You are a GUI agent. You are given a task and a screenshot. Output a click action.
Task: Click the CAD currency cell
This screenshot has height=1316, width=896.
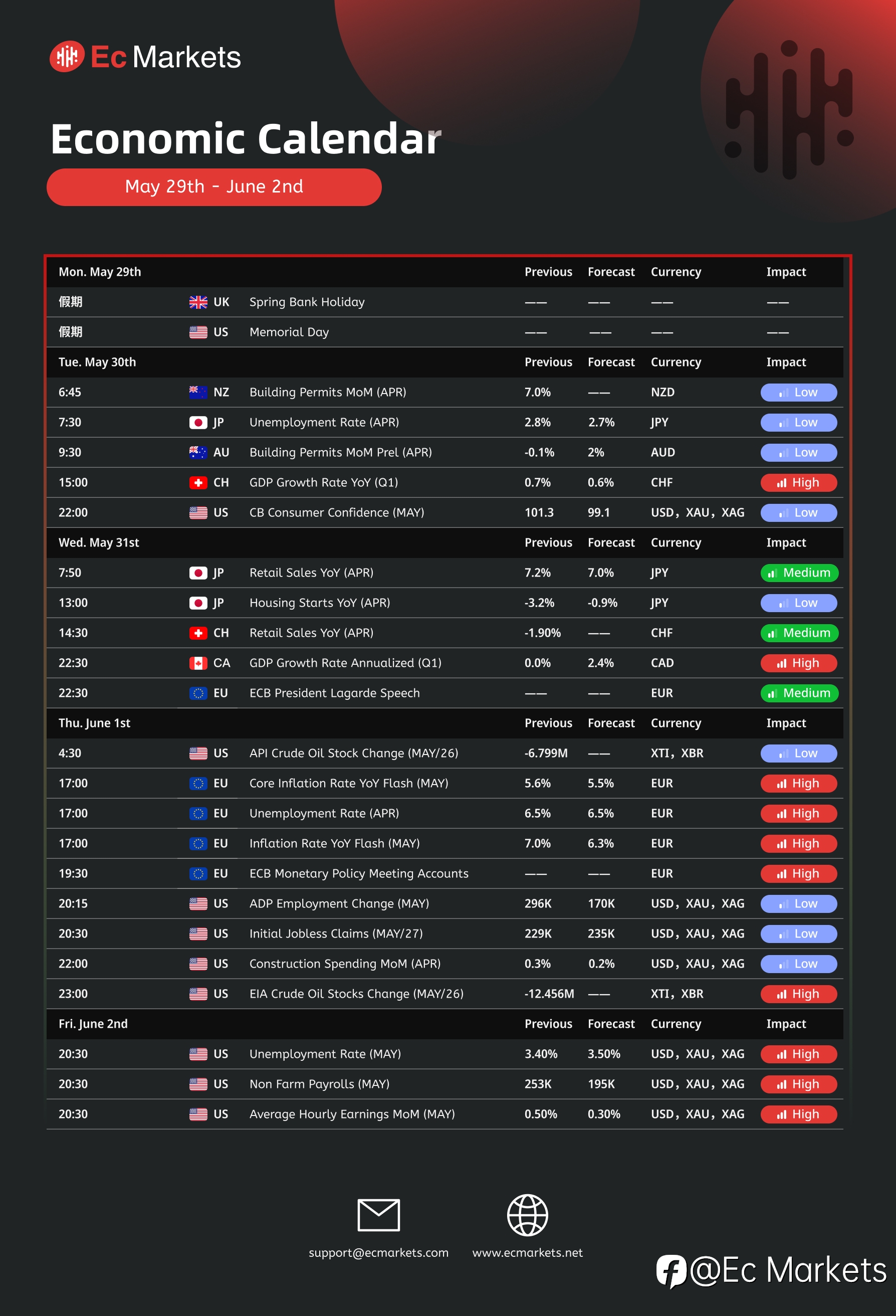(x=662, y=663)
